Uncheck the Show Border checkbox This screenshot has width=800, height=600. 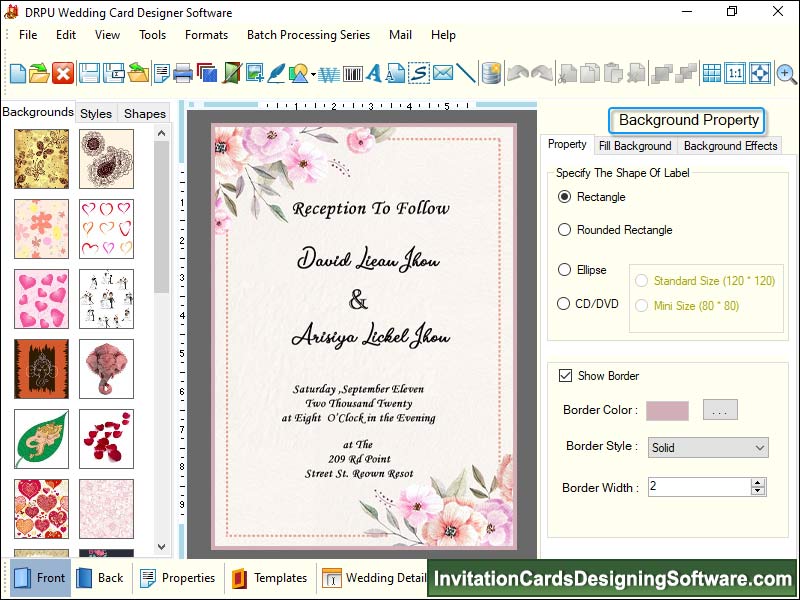tap(565, 376)
